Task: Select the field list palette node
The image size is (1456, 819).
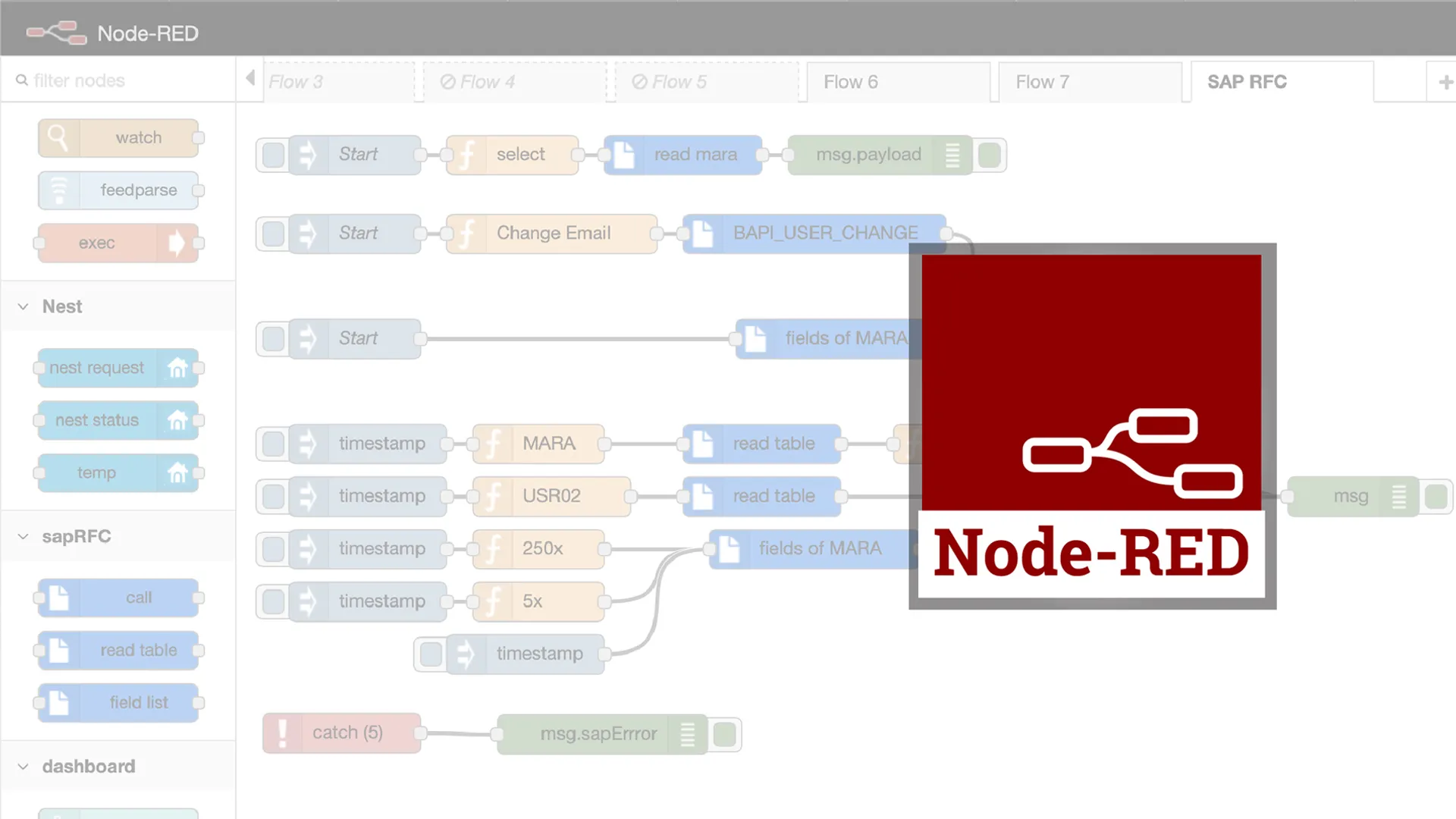Action: tap(119, 703)
